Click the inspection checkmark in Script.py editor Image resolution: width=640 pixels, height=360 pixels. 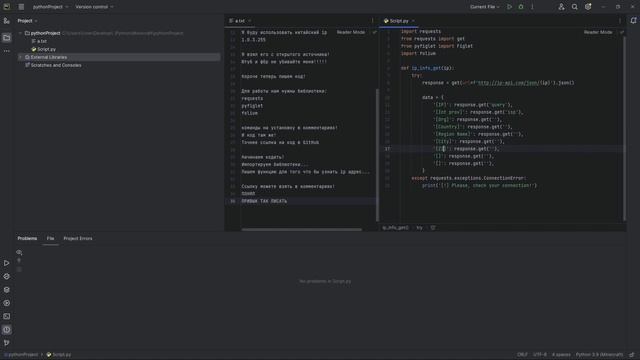click(x=622, y=32)
